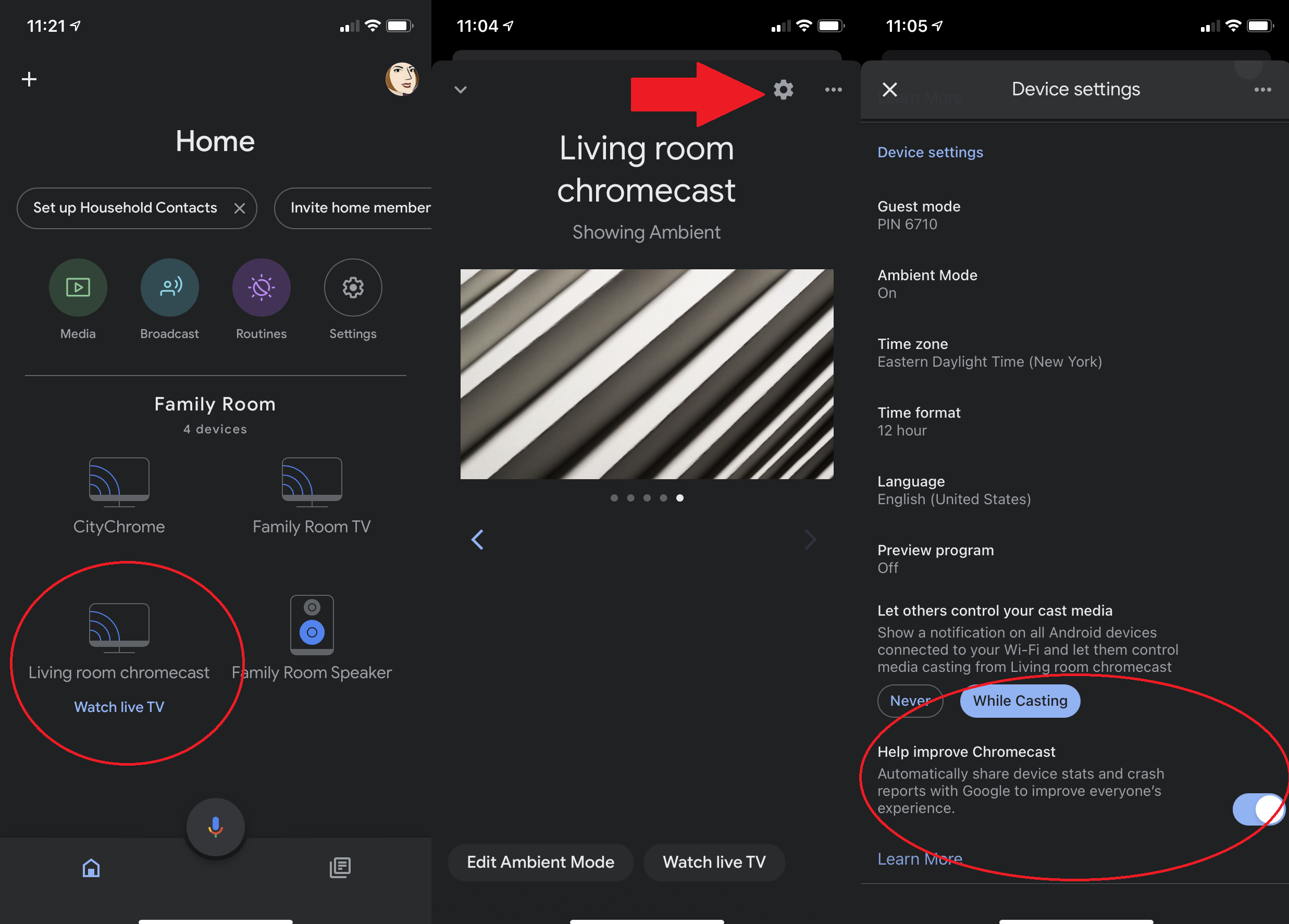Image resolution: width=1289 pixels, height=924 pixels.
Task: Select While Casting for cast media control
Action: (1020, 701)
